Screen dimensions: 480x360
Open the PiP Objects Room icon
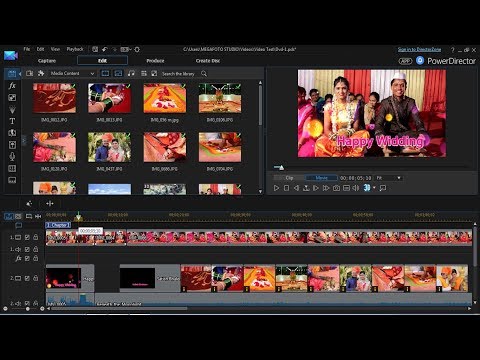point(12,98)
